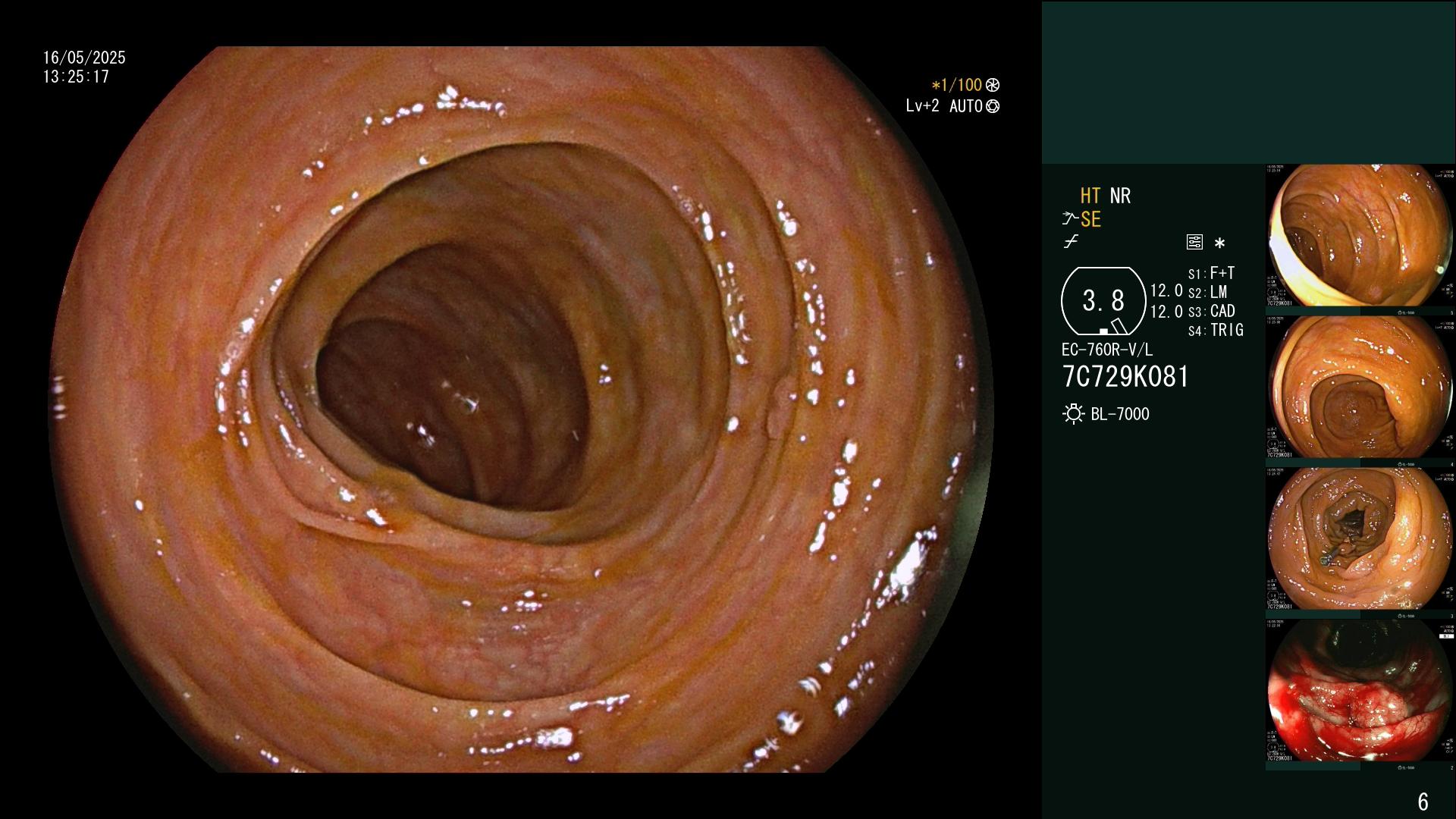Screen dimensions: 1456x819
Task: Click the first 12.0 value
Action: (x=1166, y=291)
